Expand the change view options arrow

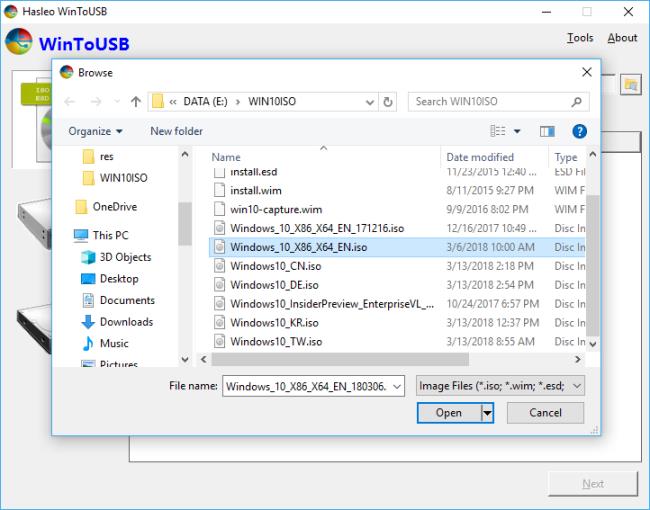tap(517, 131)
